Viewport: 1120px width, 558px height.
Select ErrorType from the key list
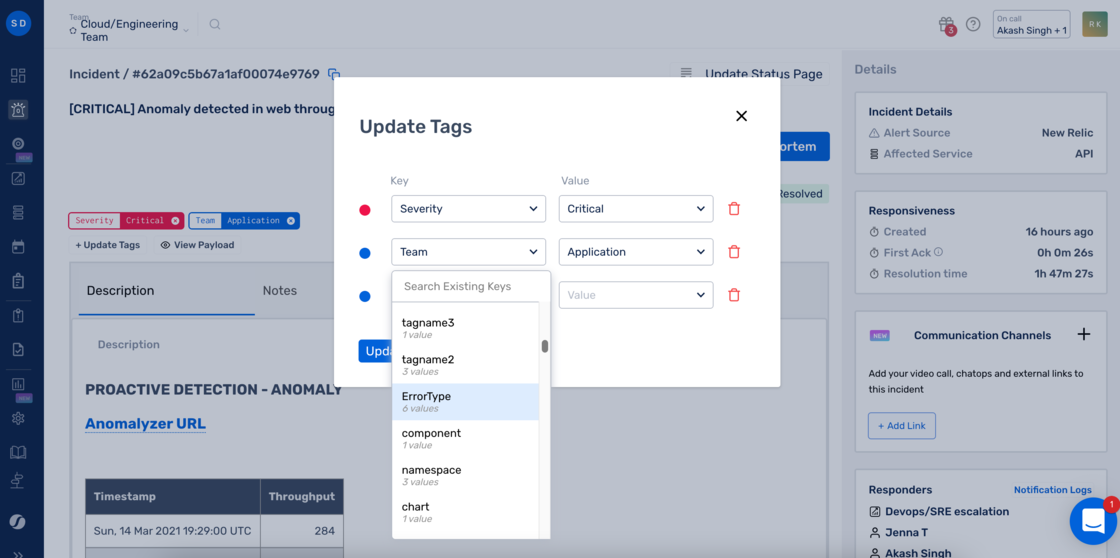[x=465, y=402]
